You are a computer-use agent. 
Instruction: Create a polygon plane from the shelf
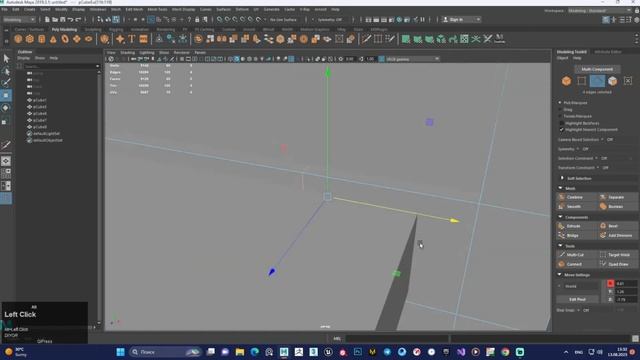click(77, 39)
